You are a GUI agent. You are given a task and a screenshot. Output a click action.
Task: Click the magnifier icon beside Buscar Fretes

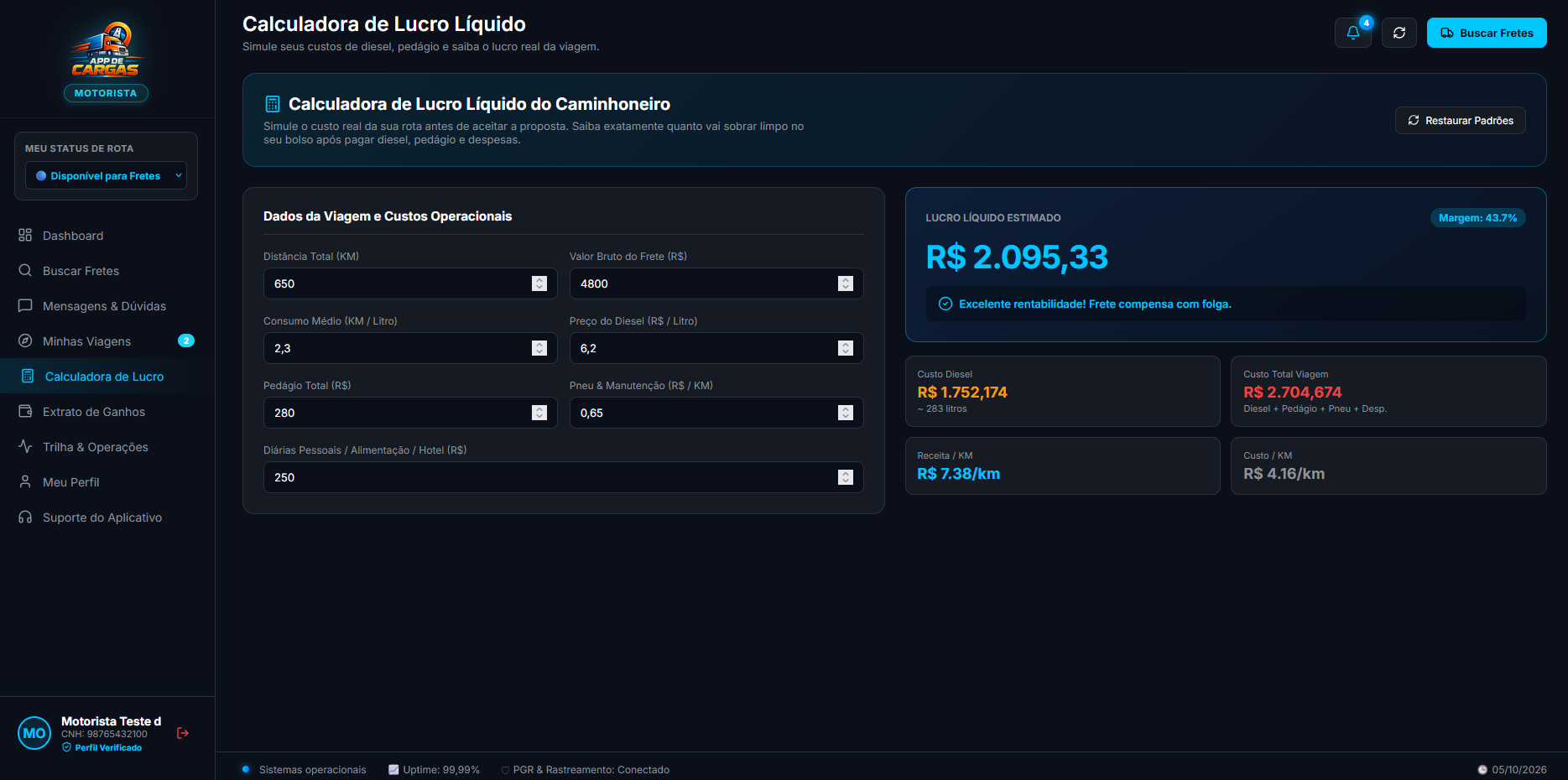(x=25, y=270)
